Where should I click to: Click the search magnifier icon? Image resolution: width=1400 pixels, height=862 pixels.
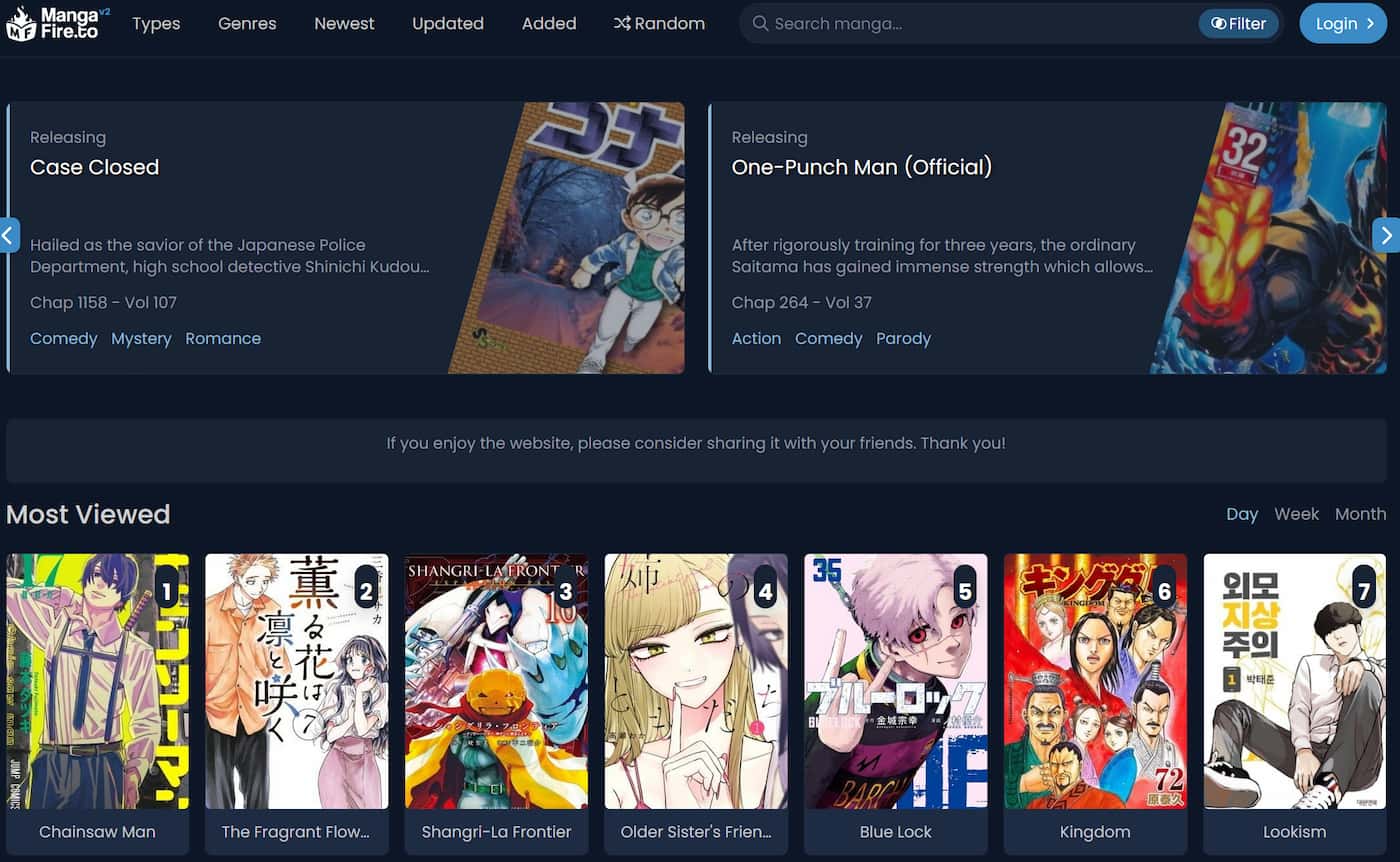point(760,23)
